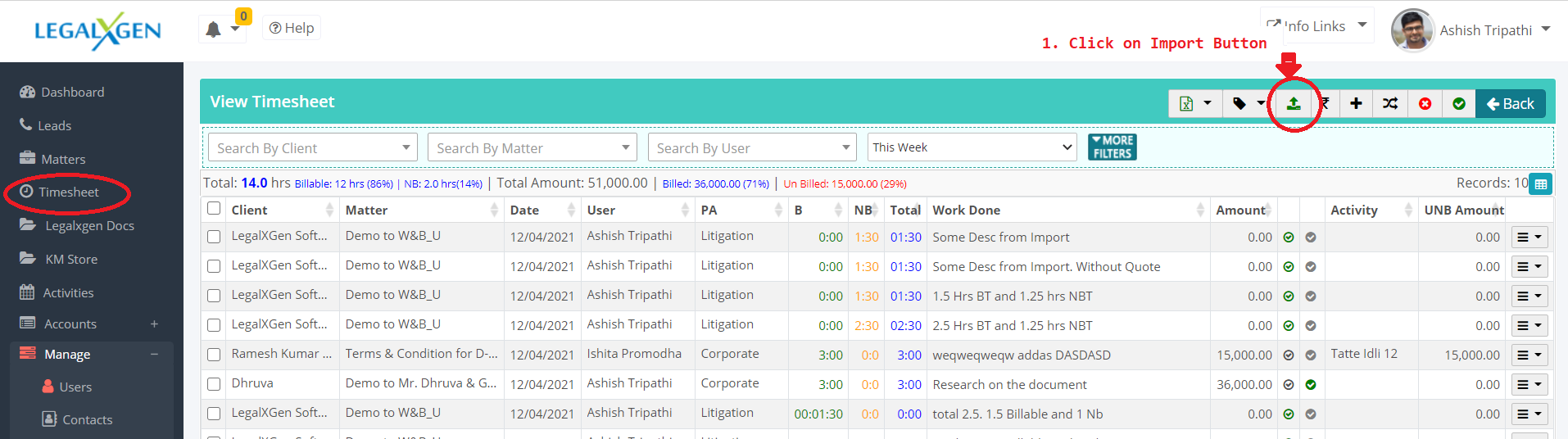Open the Search By Client dropdown
Screen dimensions: 1568x439
312,147
